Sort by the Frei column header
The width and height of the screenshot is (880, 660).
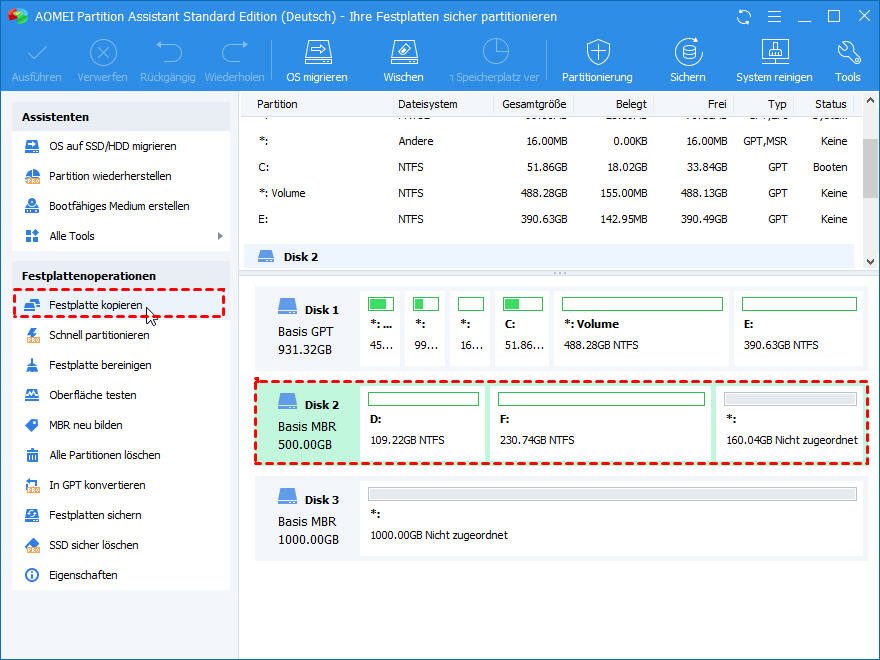coord(717,104)
